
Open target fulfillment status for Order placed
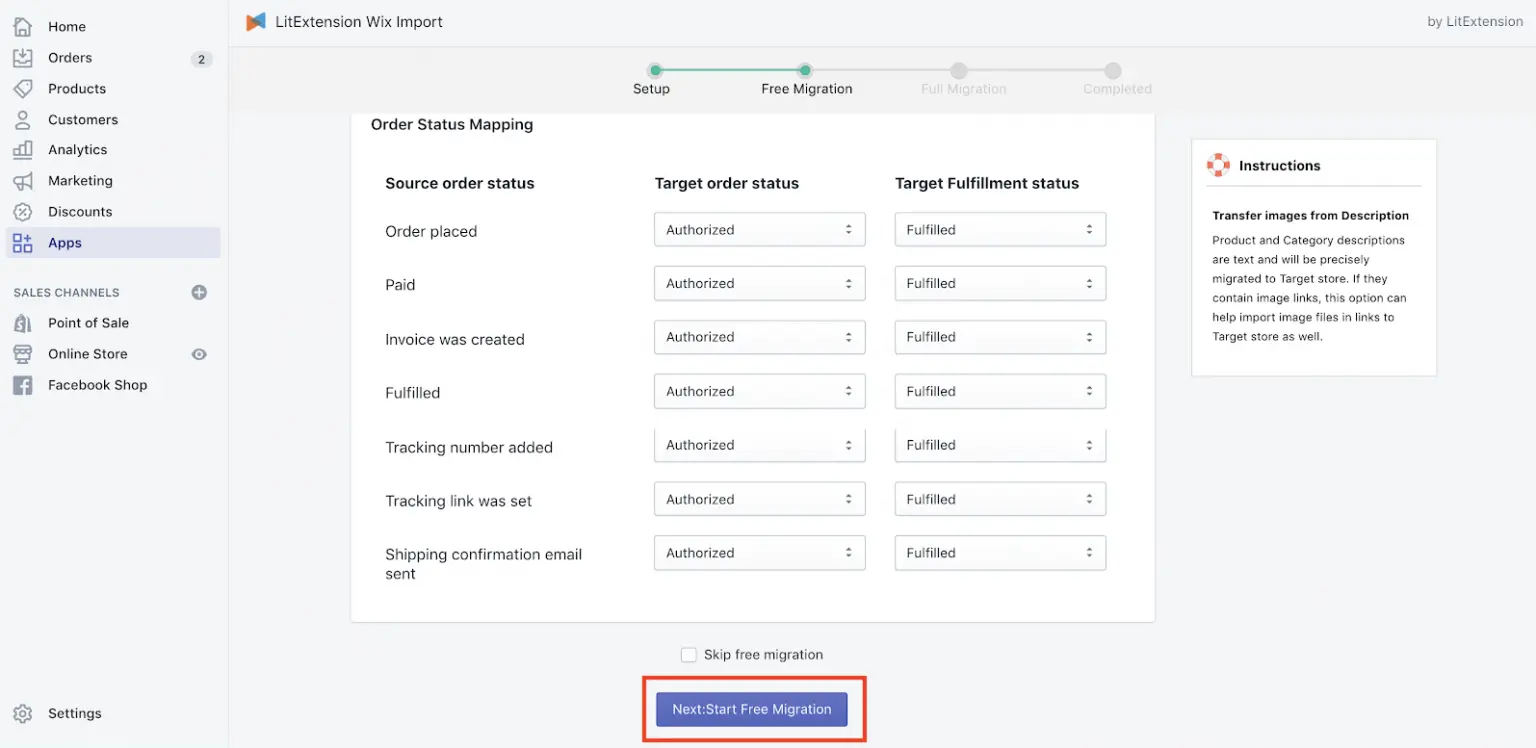pyautogui.click(x=1000, y=230)
